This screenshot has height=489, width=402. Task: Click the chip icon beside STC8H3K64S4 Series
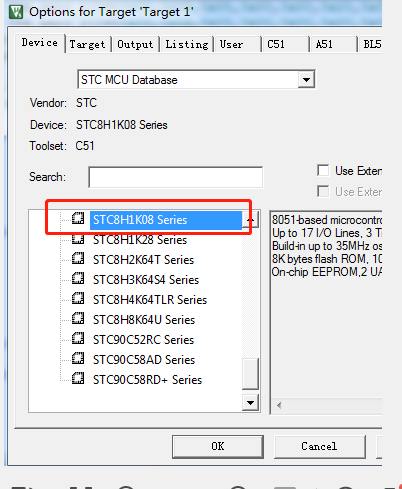78,278
